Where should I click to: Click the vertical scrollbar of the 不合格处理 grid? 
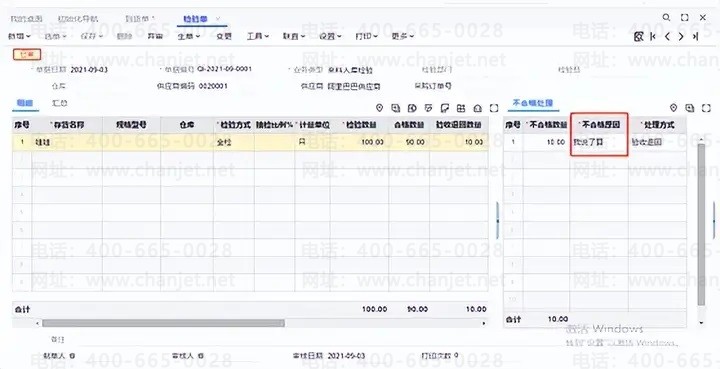pyautogui.click(x=701, y=225)
